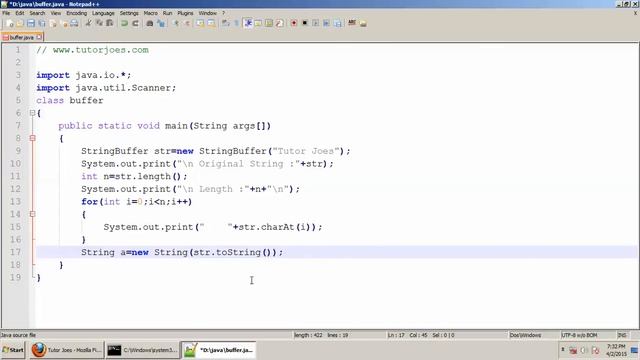The image size is (640, 360).
Task: Start macro recording with the red Record icon
Action: [293, 23]
